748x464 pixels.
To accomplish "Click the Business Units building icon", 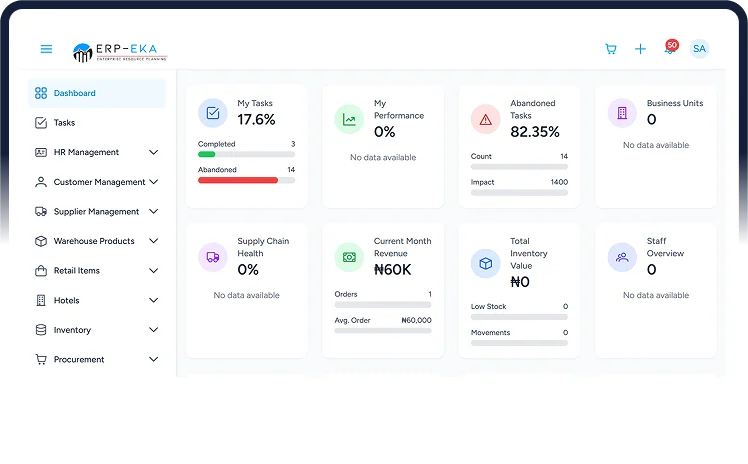I will point(622,113).
